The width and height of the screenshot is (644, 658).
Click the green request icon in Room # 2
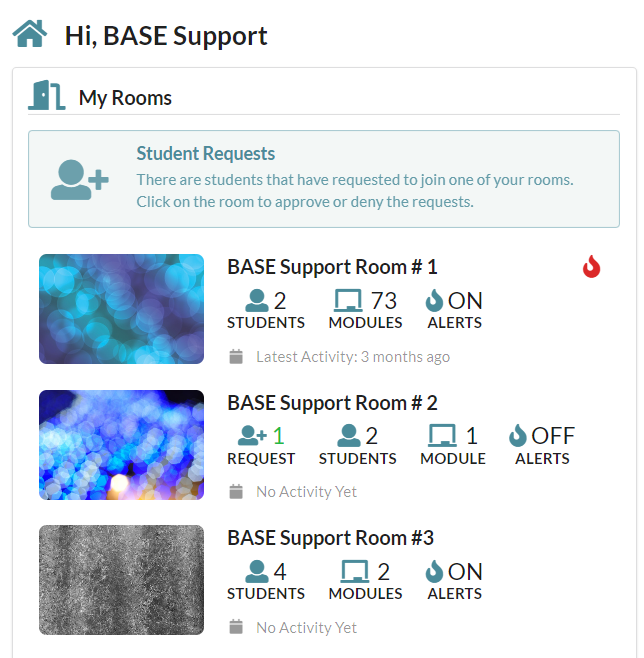click(252, 435)
